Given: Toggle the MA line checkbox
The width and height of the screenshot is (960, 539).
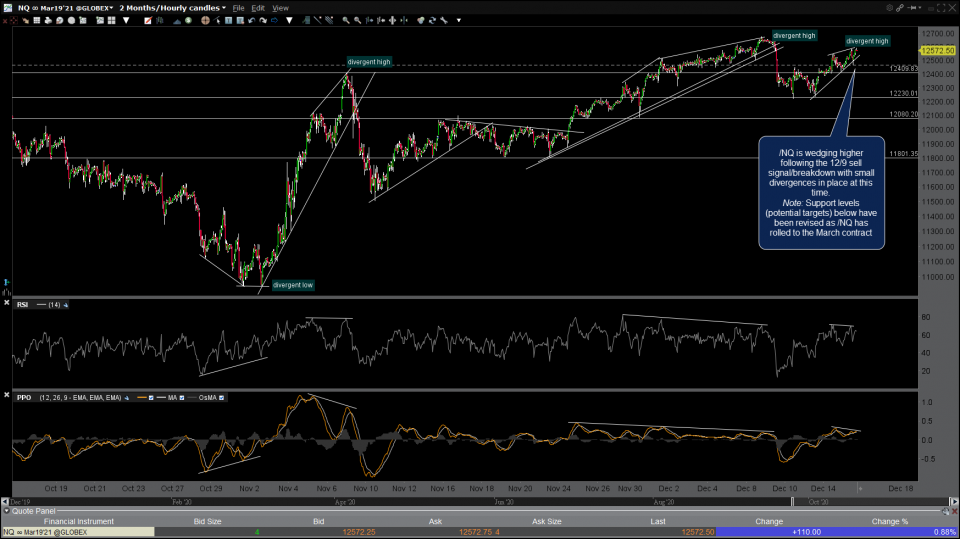Looking at the screenshot, I should pyautogui.click(x=181, y=398).
